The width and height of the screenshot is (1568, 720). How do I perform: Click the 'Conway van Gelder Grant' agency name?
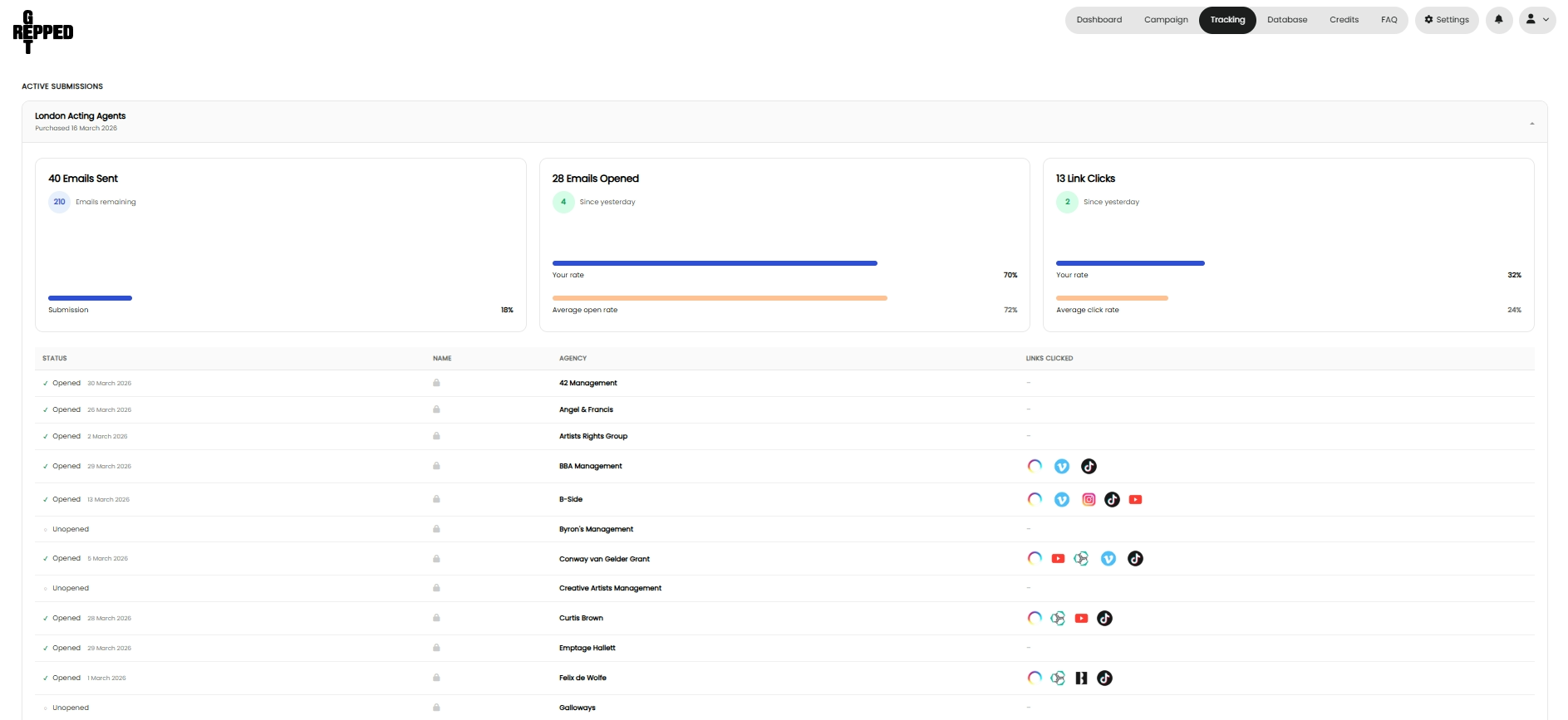(604, 559)
